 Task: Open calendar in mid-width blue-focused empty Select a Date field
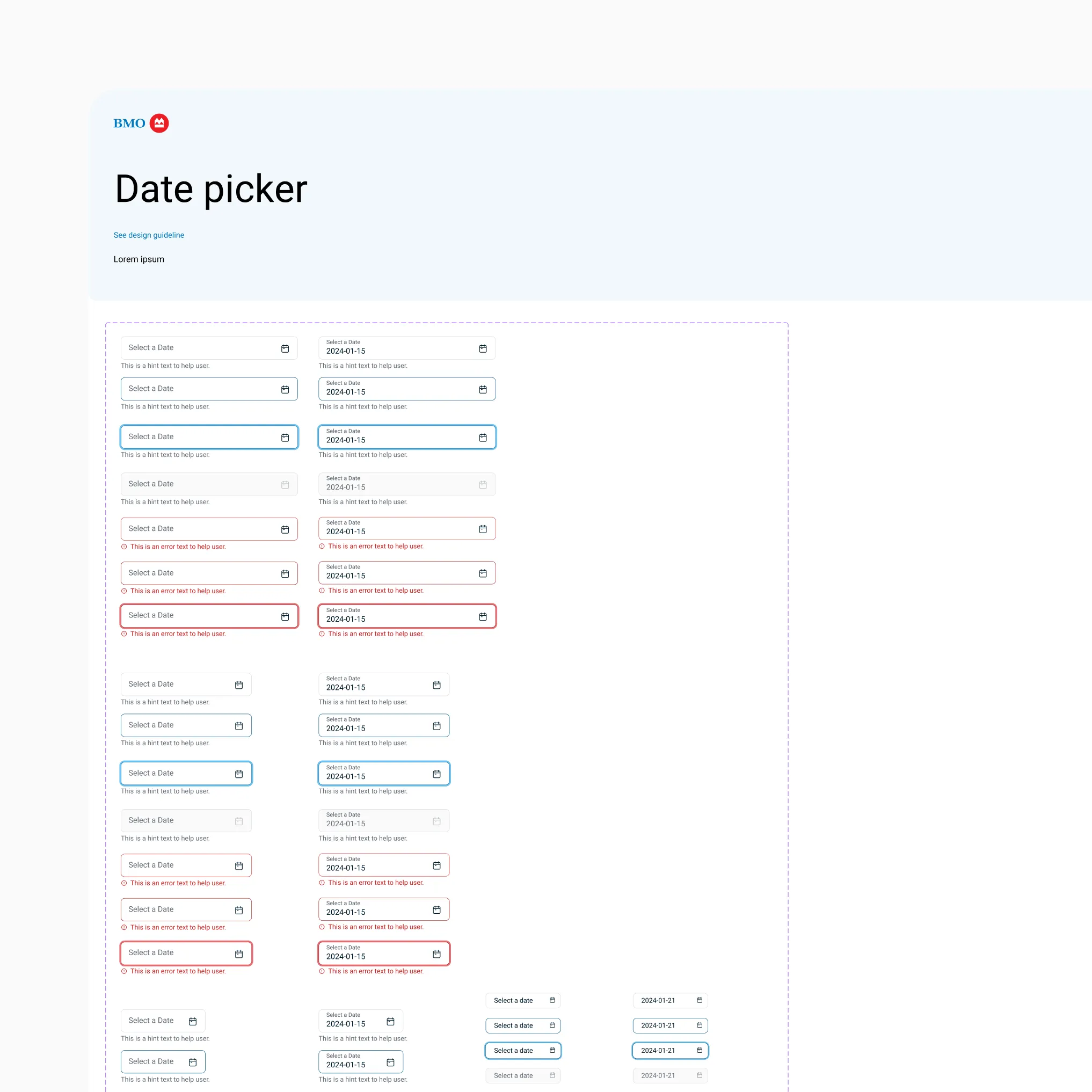(239, 774)
